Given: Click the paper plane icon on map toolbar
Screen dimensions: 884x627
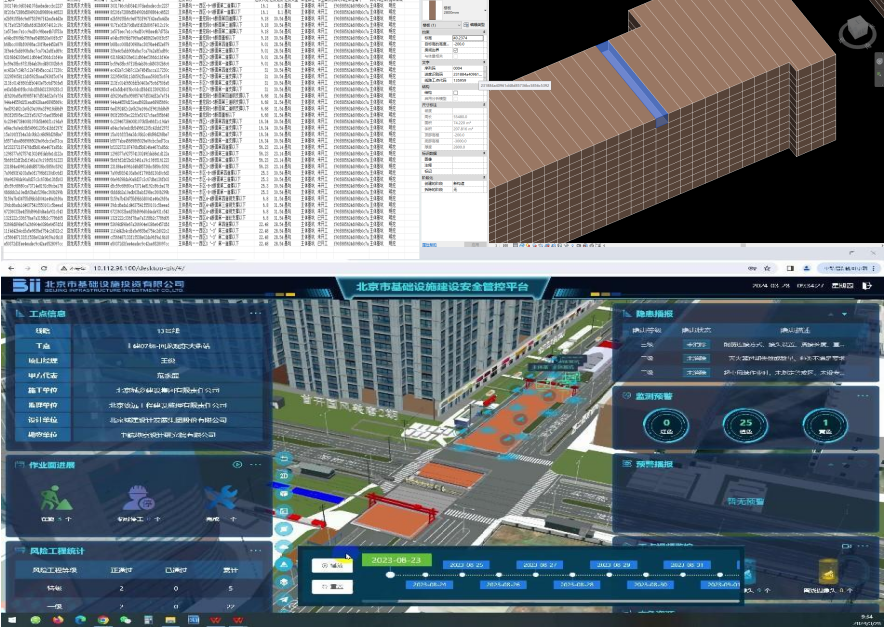Looking at the screenshot, I should [284, 600].
